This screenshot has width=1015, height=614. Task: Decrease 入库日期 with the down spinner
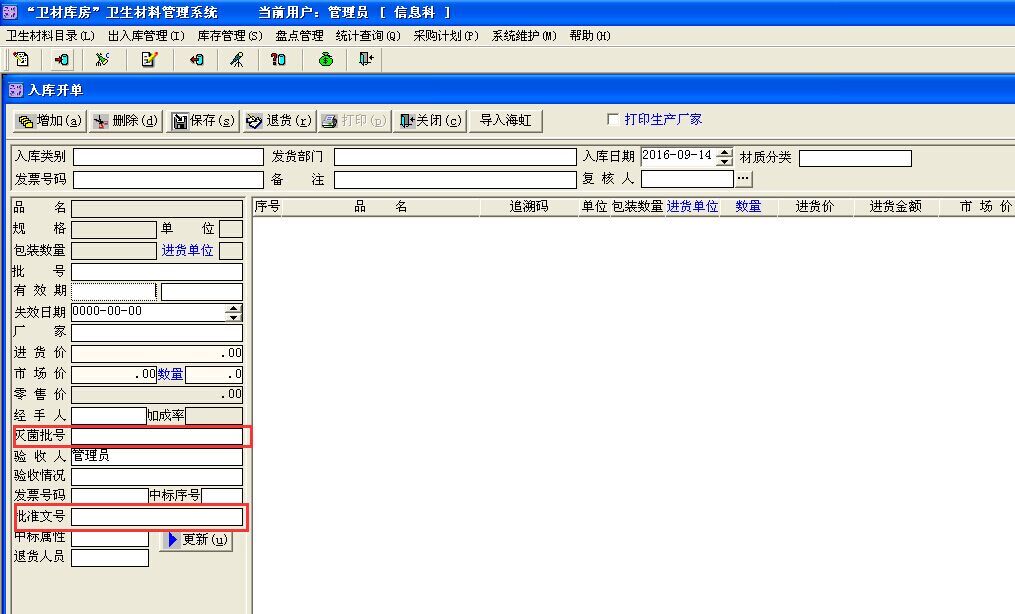[725, 161]
